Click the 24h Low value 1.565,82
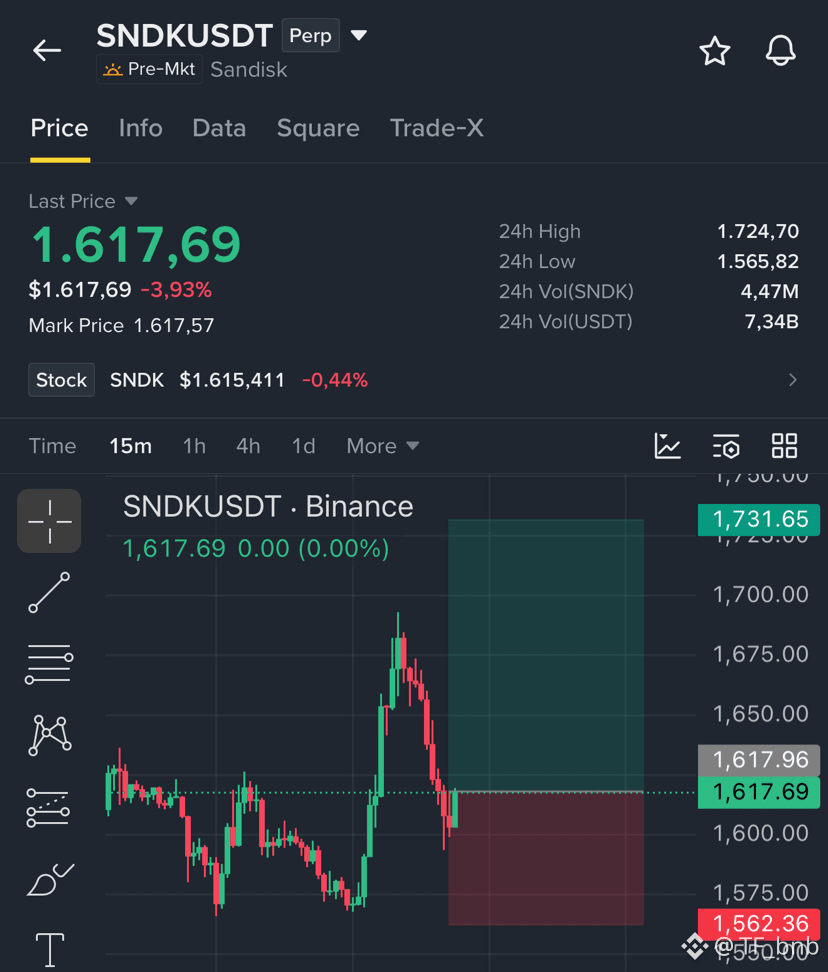 [x=758, y=262]
